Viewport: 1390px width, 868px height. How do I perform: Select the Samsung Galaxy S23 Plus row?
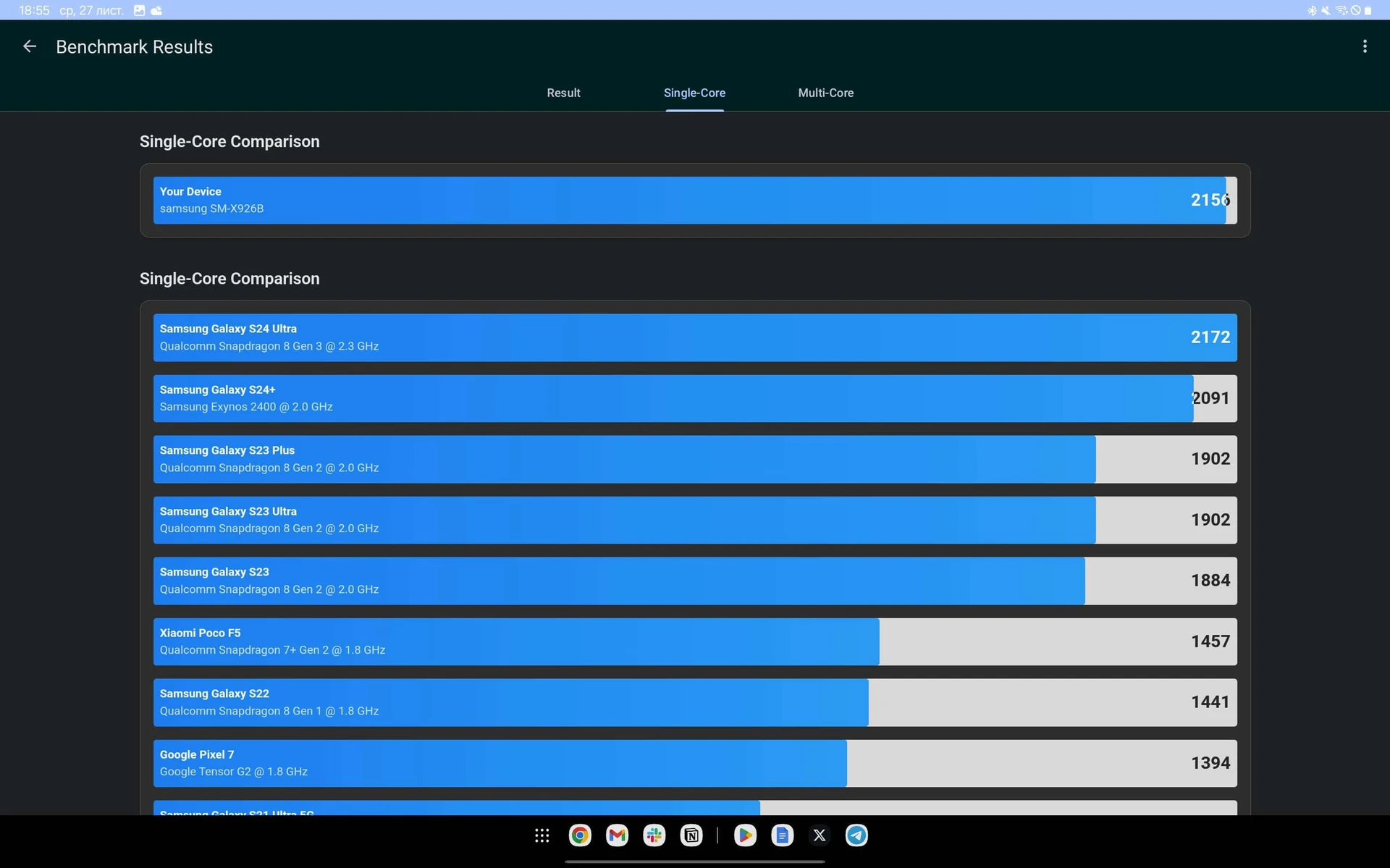pyautogui.click(x=695, y=459)
